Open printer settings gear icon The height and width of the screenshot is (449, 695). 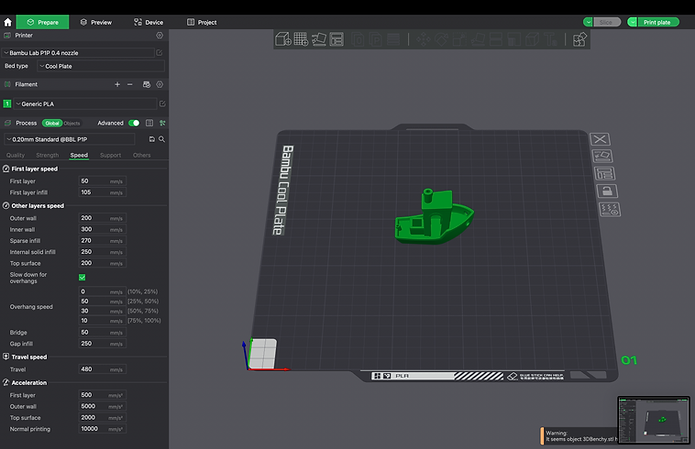click(x=160, y=35)
